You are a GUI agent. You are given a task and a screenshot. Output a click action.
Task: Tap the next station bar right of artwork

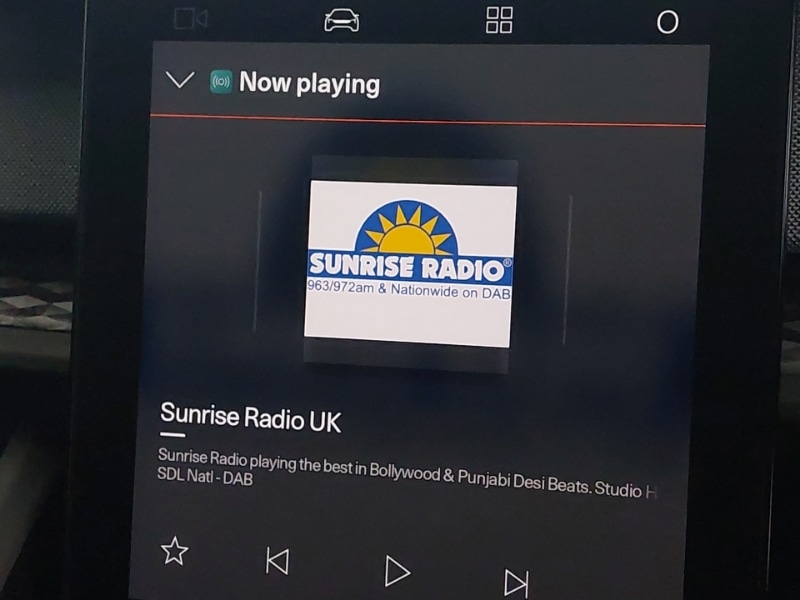[568, 270]
